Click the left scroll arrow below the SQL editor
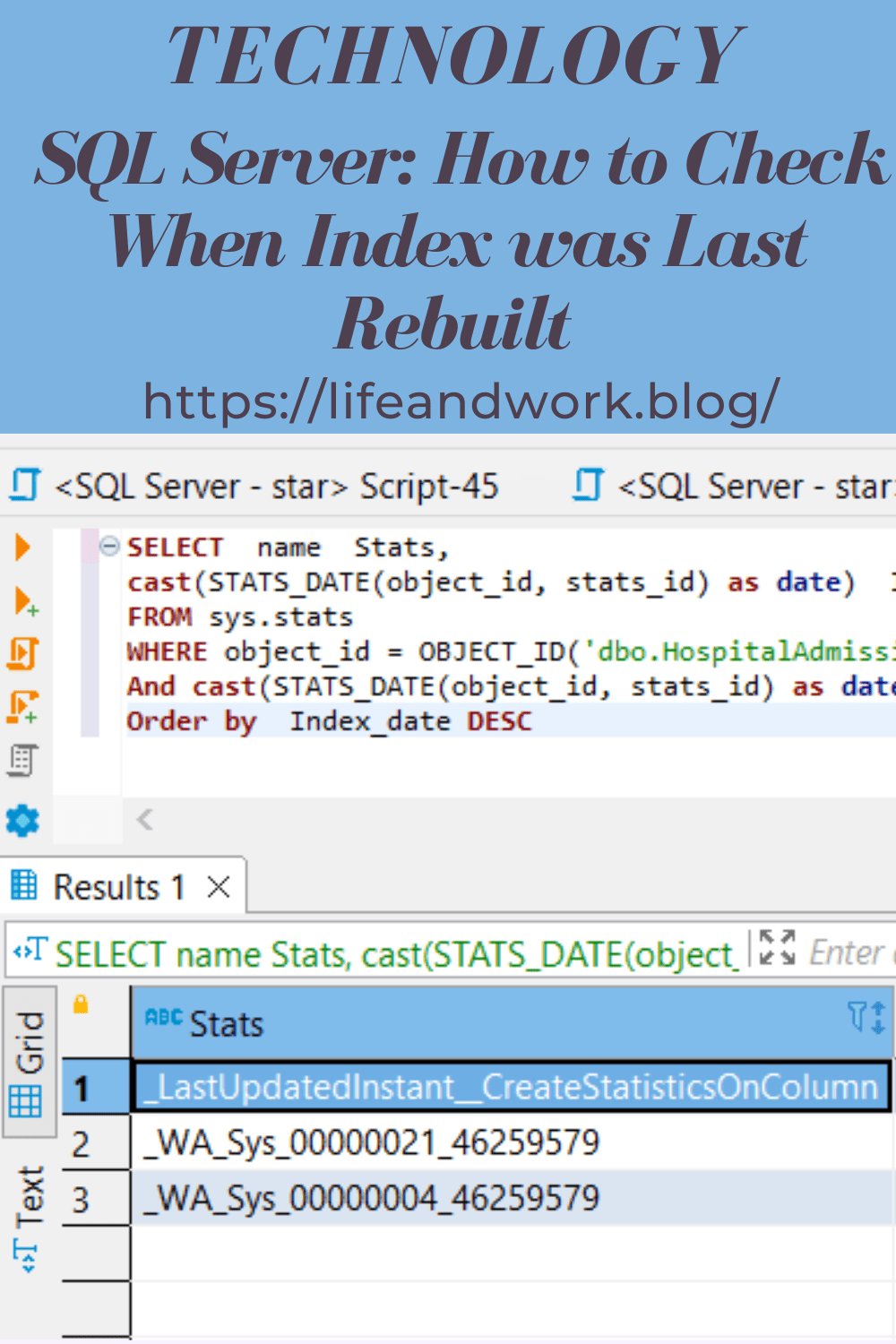The height and width of the screenshot is (1344, 896). (x=143, y=819)
